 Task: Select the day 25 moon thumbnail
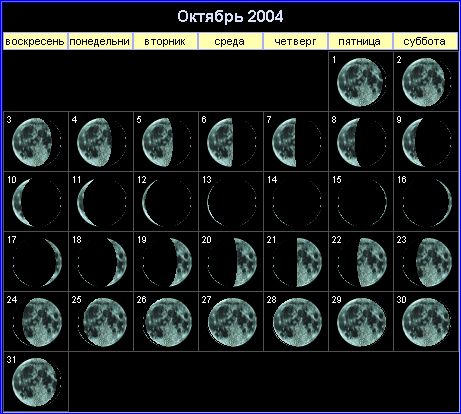[102, 322]
